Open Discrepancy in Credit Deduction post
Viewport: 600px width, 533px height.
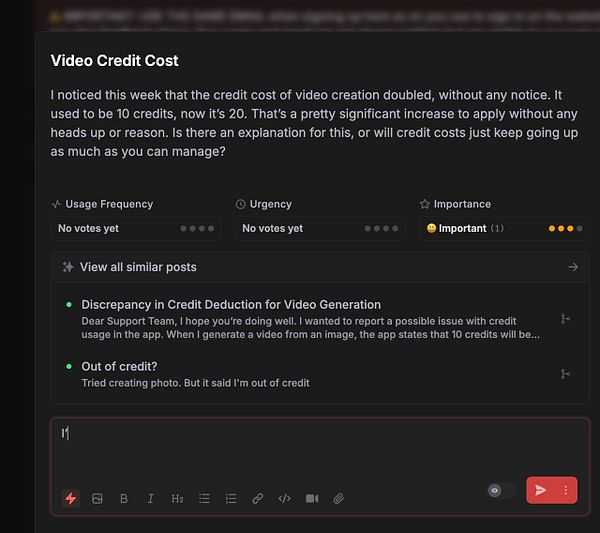231,305
